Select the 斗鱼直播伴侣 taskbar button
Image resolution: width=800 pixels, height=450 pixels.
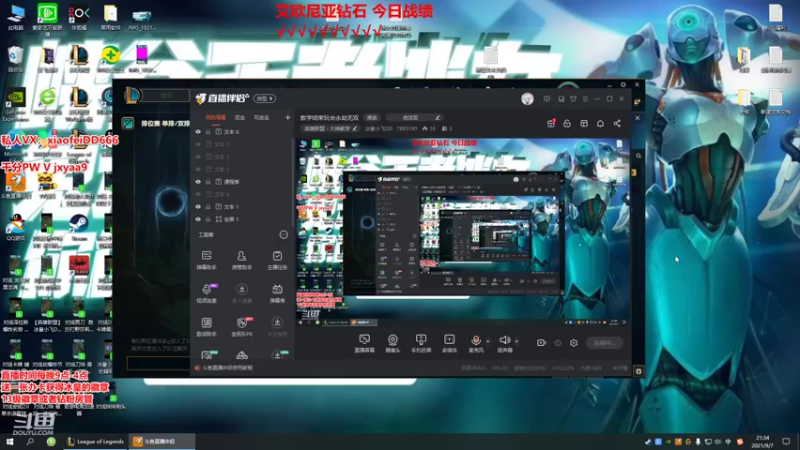coord(161,441)
